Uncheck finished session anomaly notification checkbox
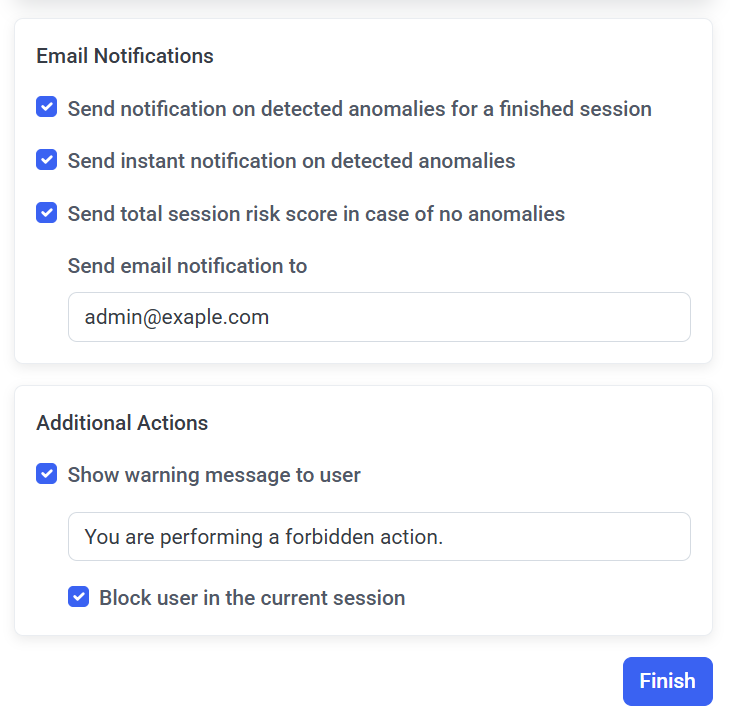This screenshot has height=727, width=730. point(46,108)
